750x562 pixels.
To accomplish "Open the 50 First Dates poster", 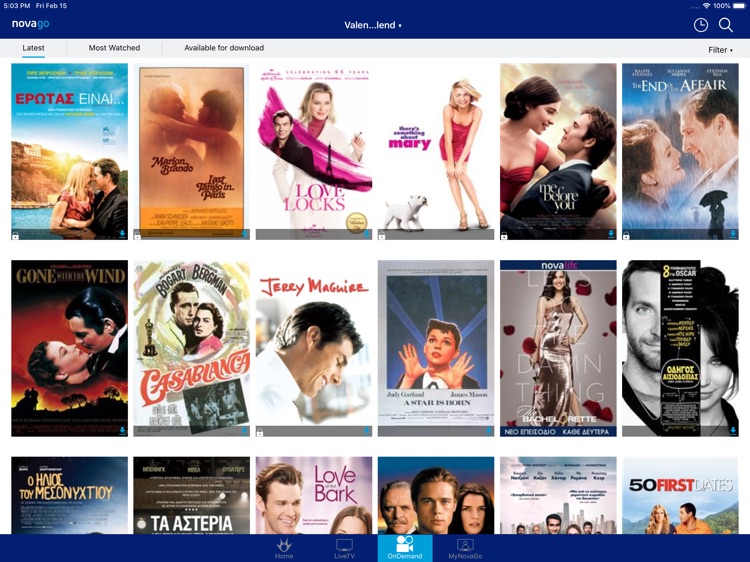I will click(680, 496).
